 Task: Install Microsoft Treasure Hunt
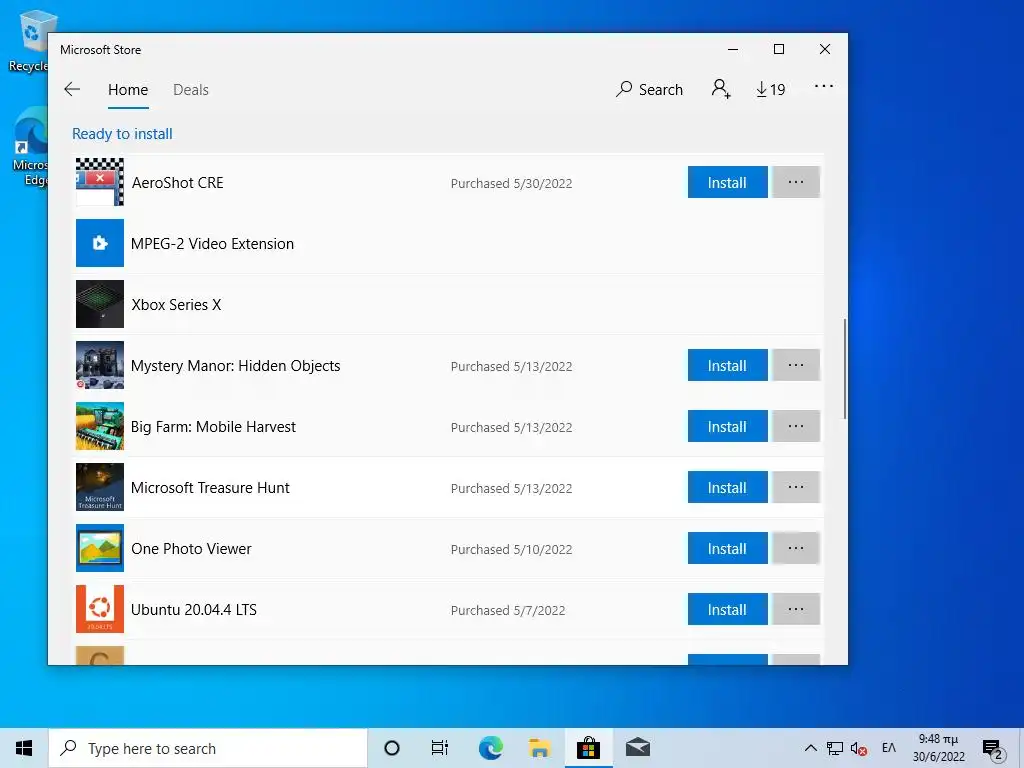(728, 487)
